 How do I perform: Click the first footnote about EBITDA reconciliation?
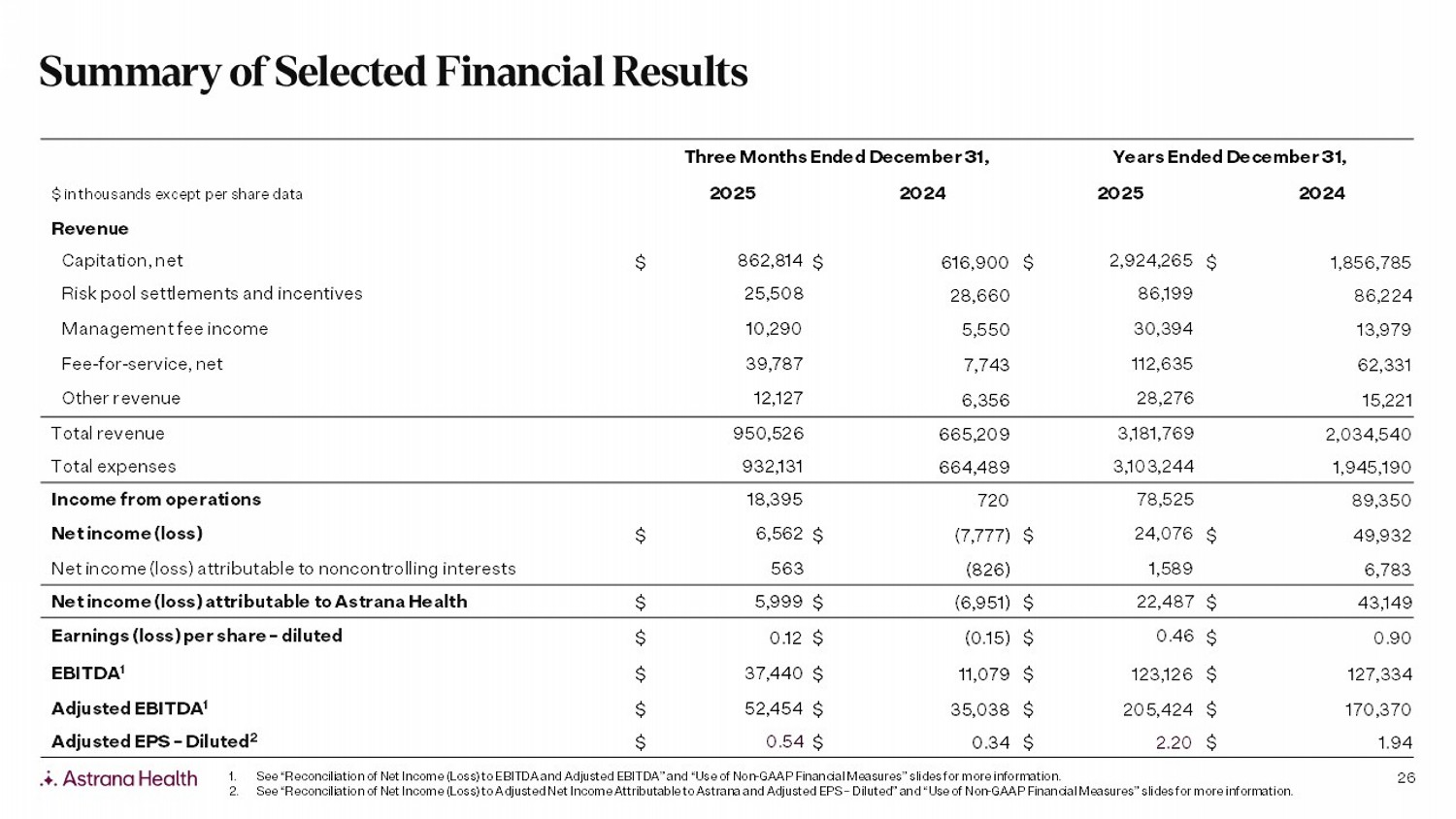point(658,776)
